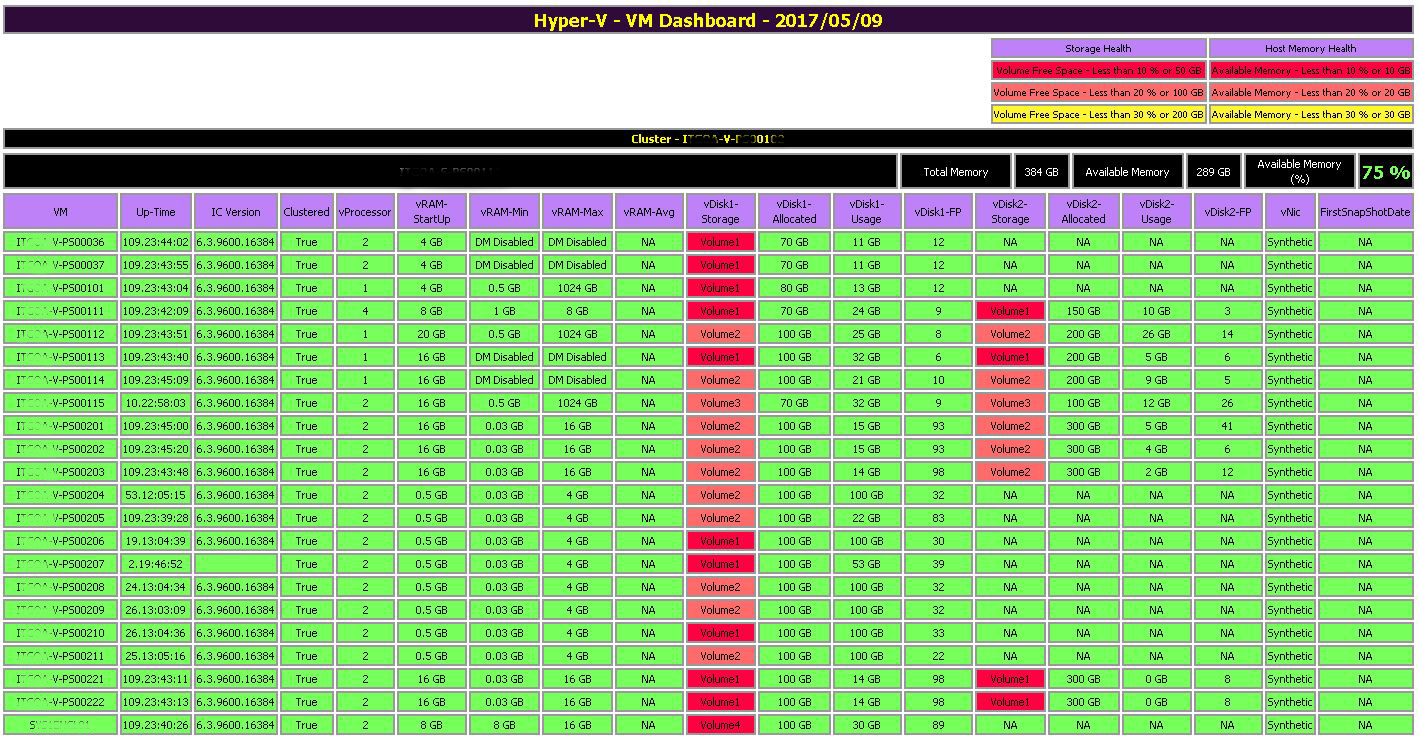The width and height of the screenshot is (1419, 737).
Task: Click yellow Volume Free Space less than 30% legend
Action: (1098, 114)
